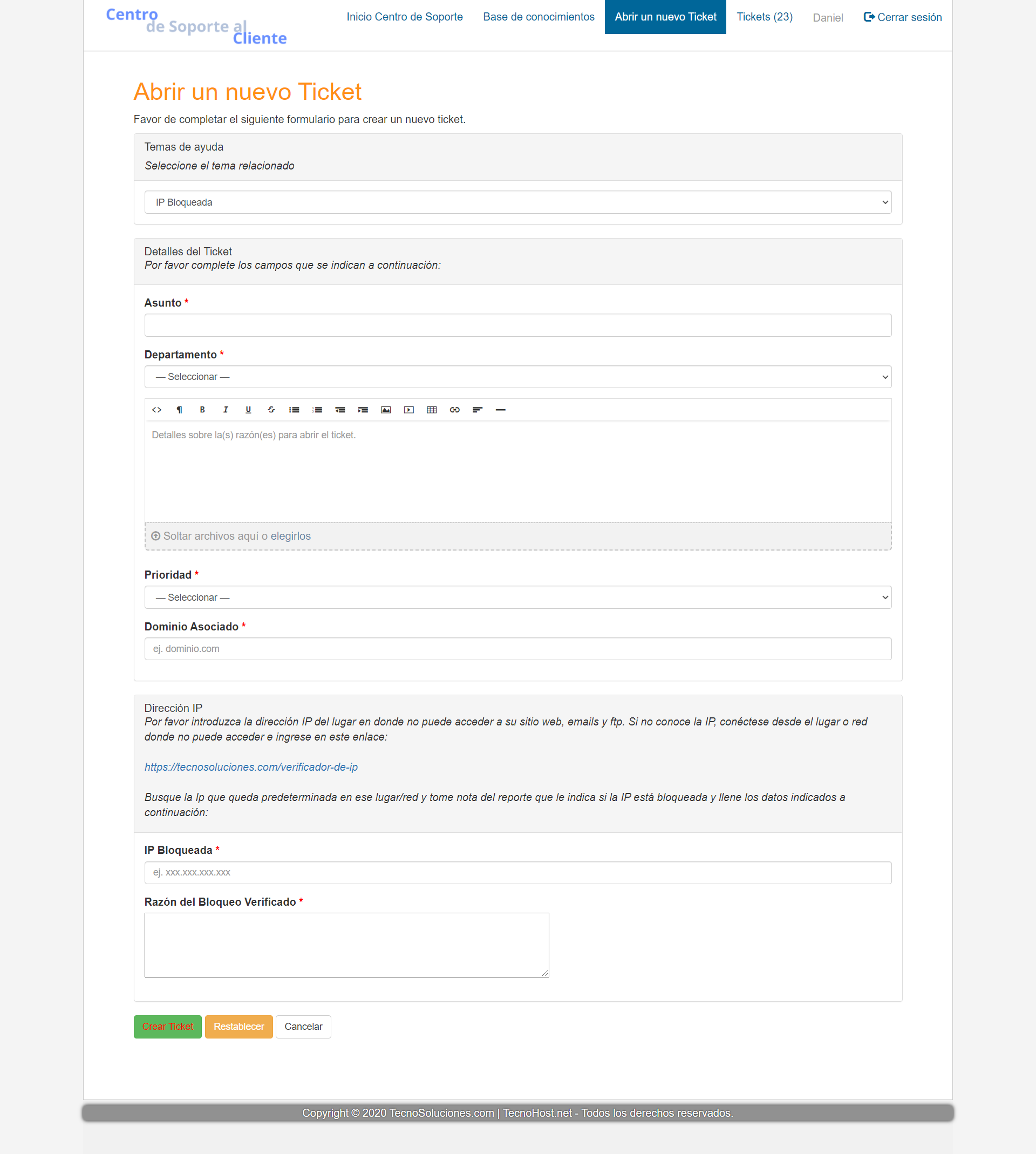The width and height of the screenshot is (1036, 1154).
Task: Insert a table in the editor
Action: coord(432,410)
